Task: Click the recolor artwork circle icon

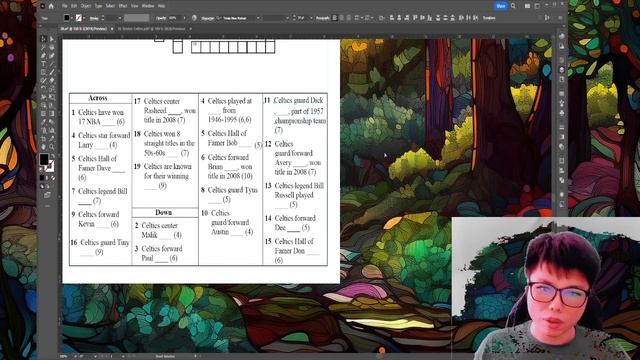Action: coord(194,18)
